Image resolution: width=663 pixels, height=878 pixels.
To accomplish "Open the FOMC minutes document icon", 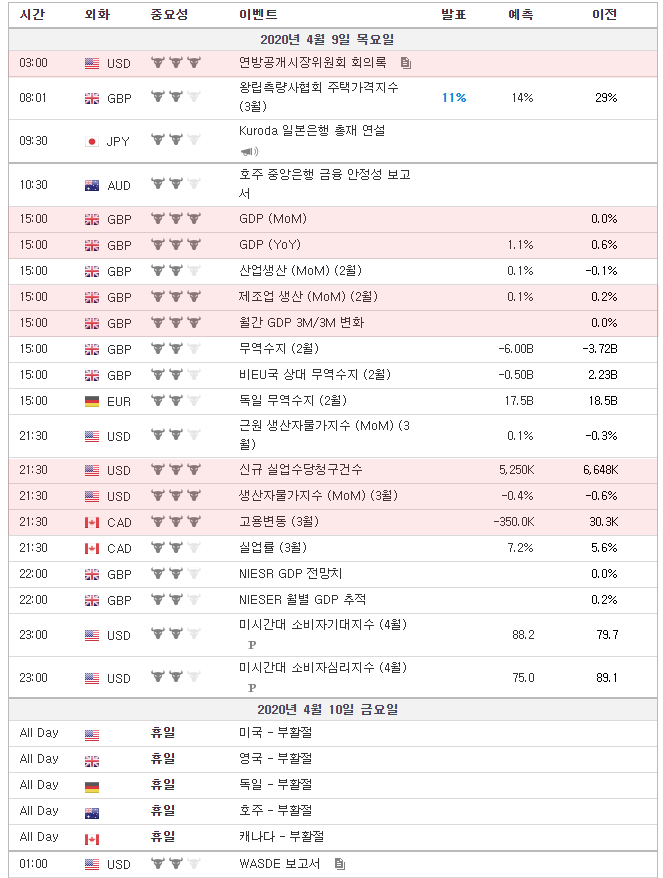I will coord(406,63).
